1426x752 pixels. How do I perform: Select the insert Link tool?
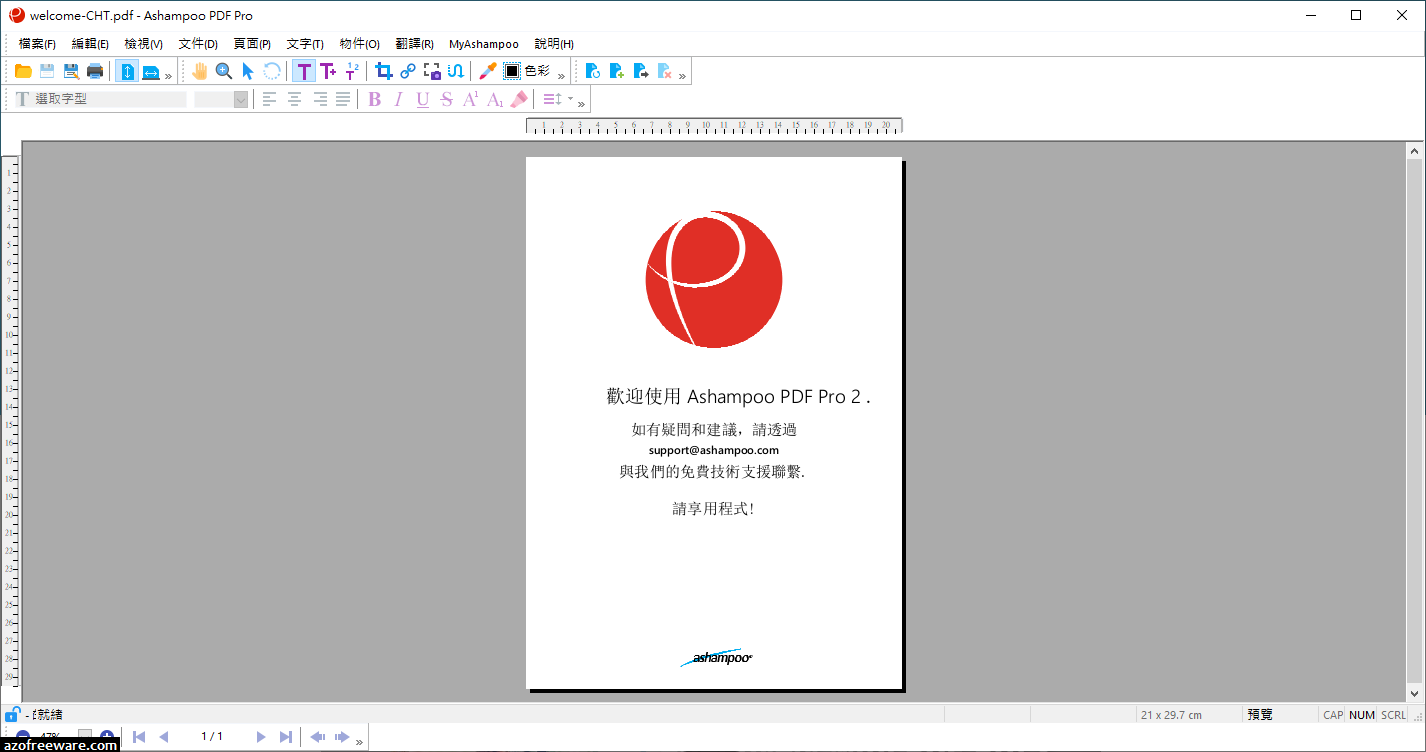407,71
